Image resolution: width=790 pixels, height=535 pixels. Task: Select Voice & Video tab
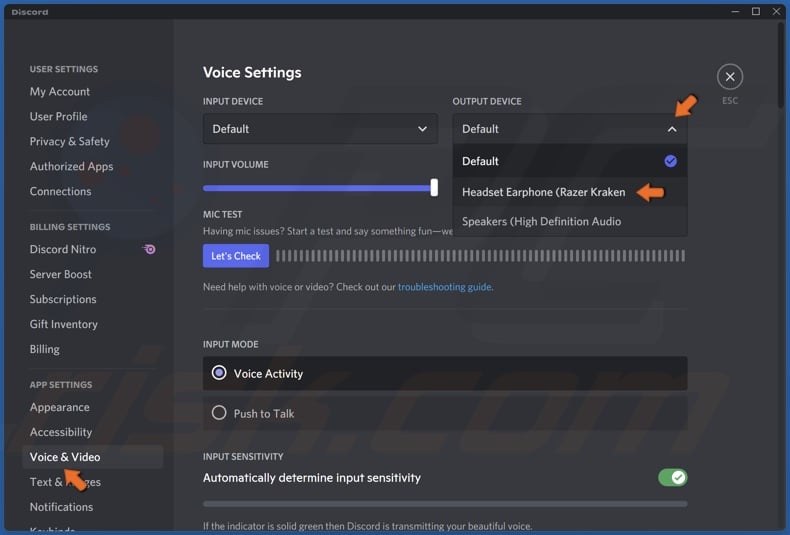[92, 457]
